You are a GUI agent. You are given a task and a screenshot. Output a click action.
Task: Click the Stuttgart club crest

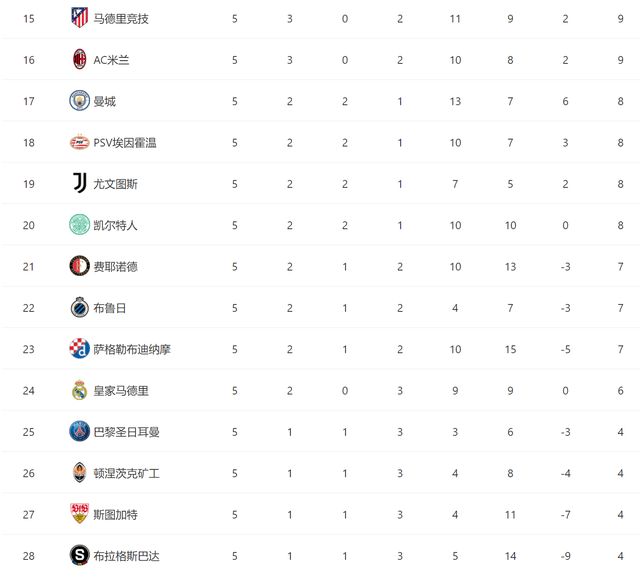click(79, 514)
